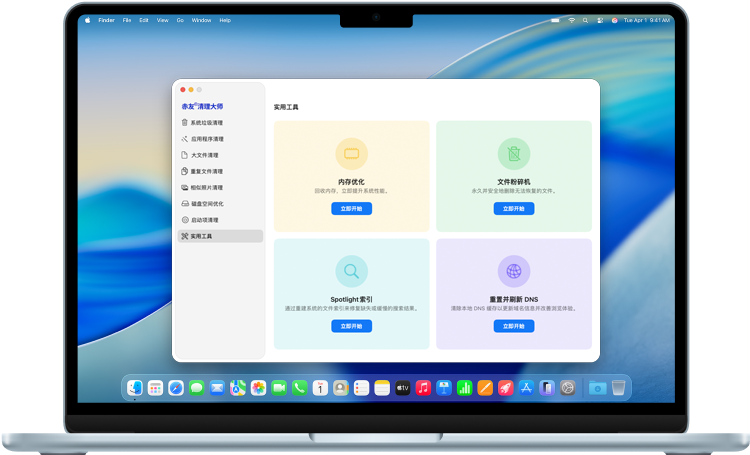The image size is (750, 455).
Task: Open Safari from the dock
Action: pos(176,387)
